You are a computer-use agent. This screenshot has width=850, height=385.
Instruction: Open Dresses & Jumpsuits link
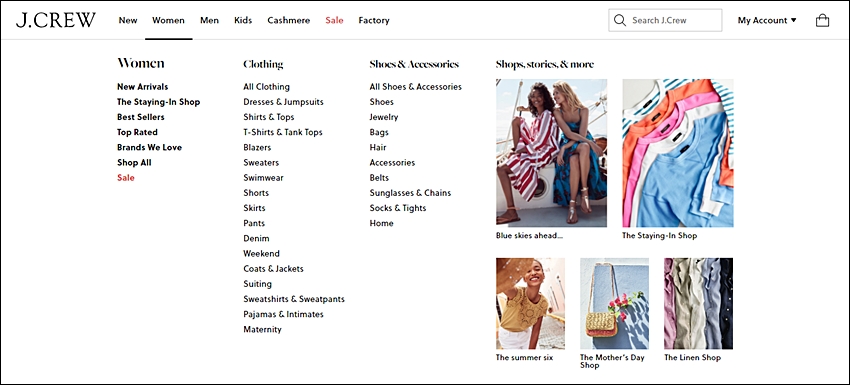point(283,102)
